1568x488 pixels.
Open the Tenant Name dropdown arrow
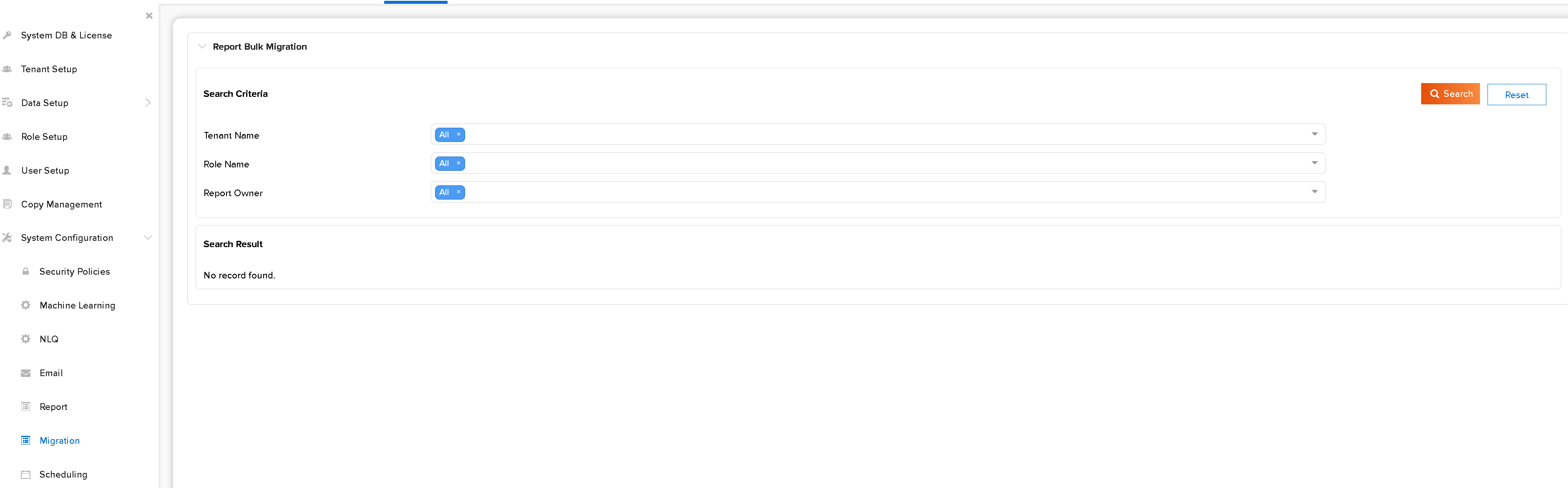(x=1314, y=134)
